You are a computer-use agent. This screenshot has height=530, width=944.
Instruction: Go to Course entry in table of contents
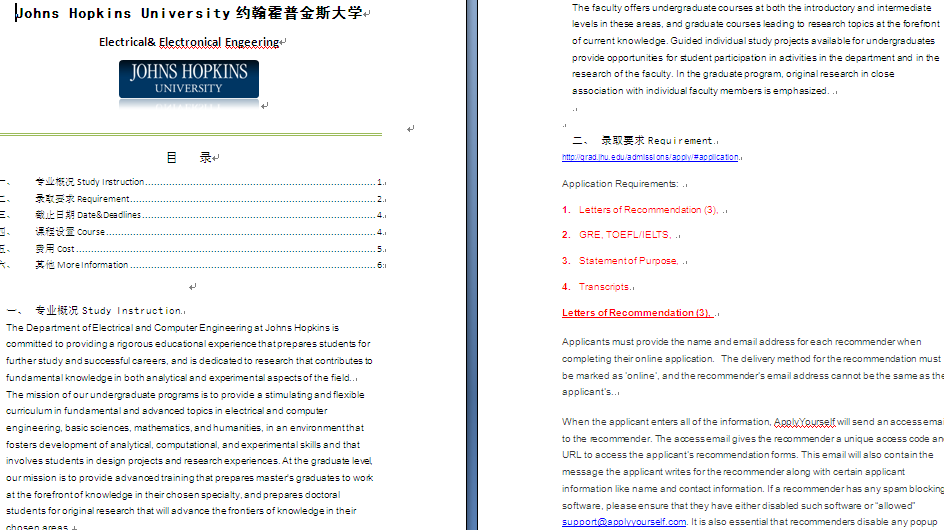(x=193, y=232)
